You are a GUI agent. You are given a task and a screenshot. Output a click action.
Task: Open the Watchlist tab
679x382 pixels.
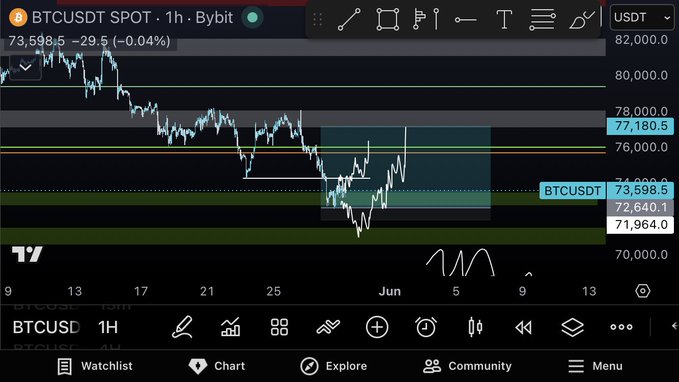tap(95, 366)
